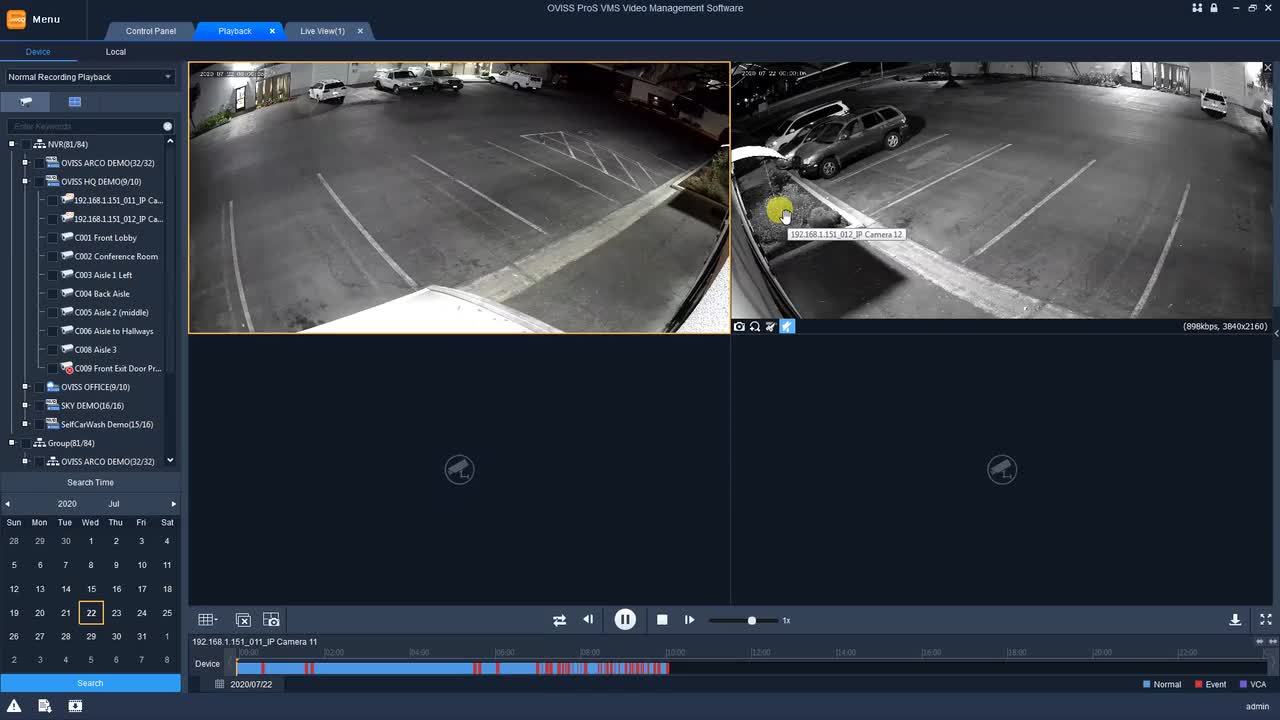Take a snapshot of the camera 12 pane

coord(739,327)
